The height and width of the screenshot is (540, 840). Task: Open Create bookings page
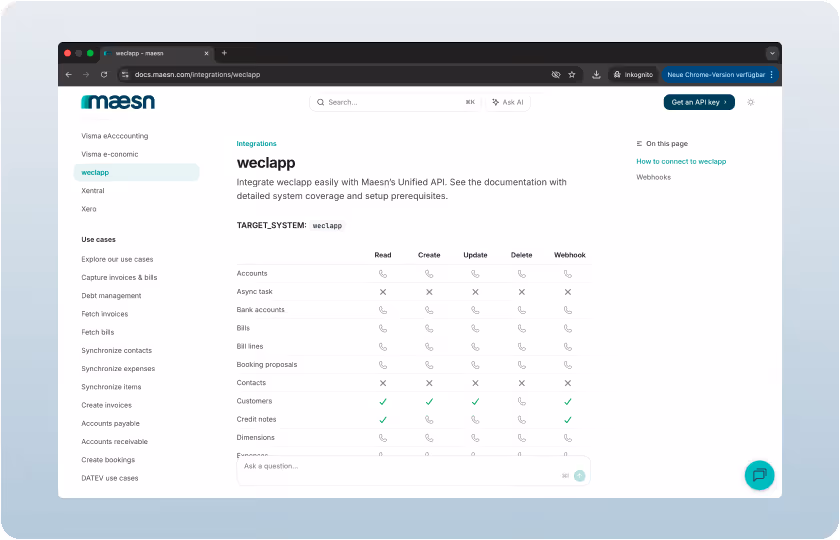click(x=108, y=460)
